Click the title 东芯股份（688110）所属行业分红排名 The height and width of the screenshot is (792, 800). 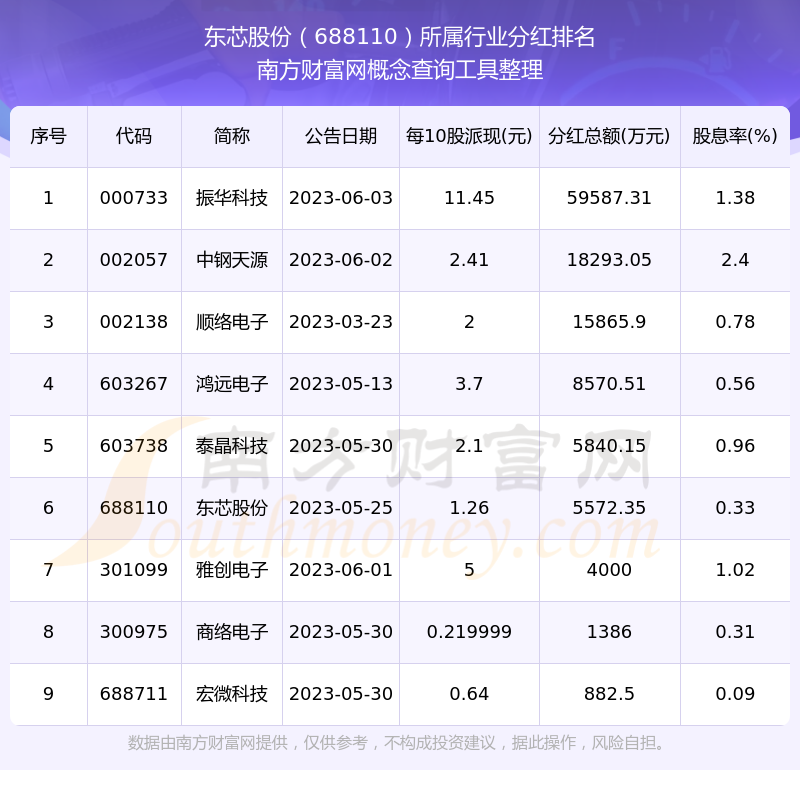click(399, 37)
